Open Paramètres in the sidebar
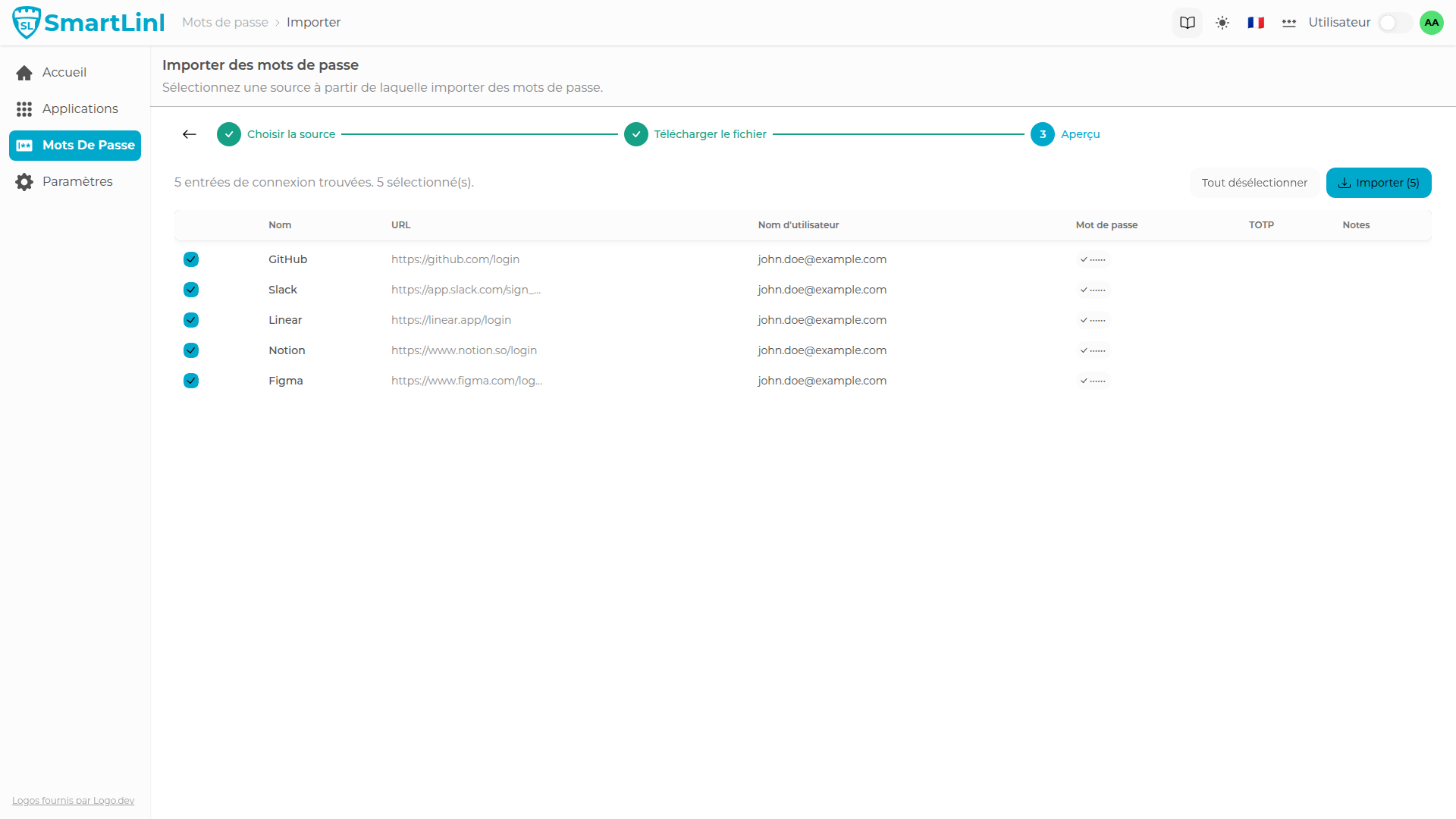1456x819 pixels. 75,181
